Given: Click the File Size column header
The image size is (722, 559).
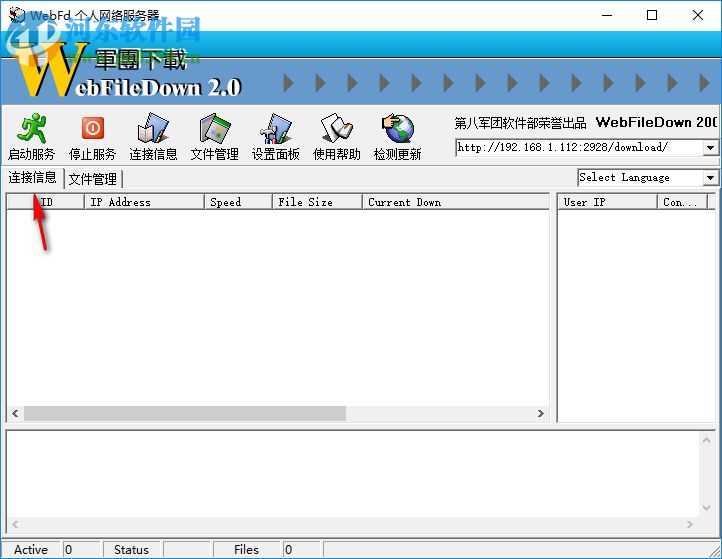Looking at the screenshot, I should pos(317,202).
